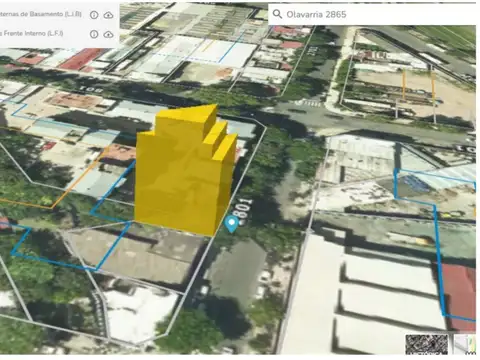Download the Frente Interno (L.F.I) layer

(108, 34)
